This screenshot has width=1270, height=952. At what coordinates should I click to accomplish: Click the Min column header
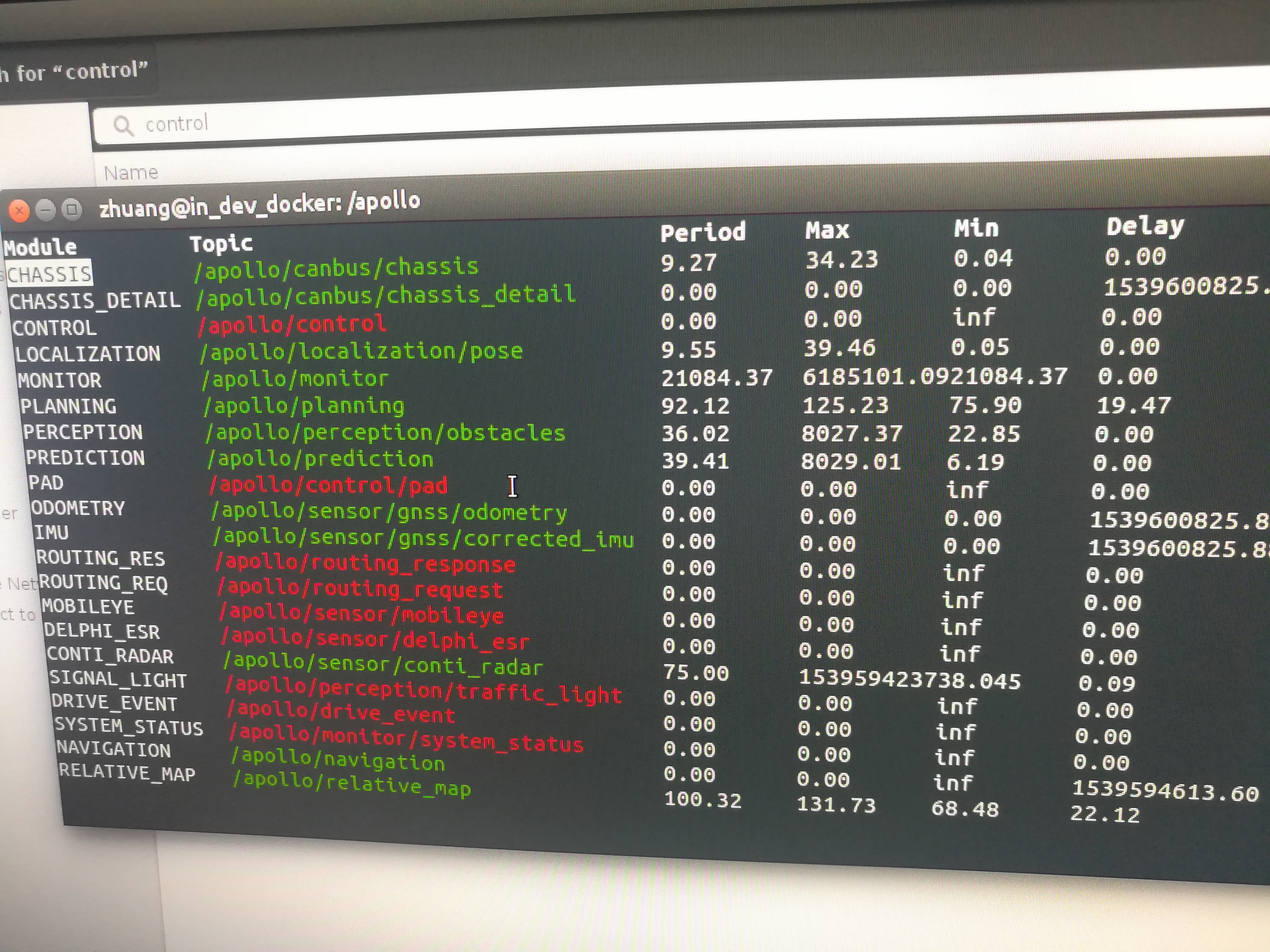coord(977,228)
